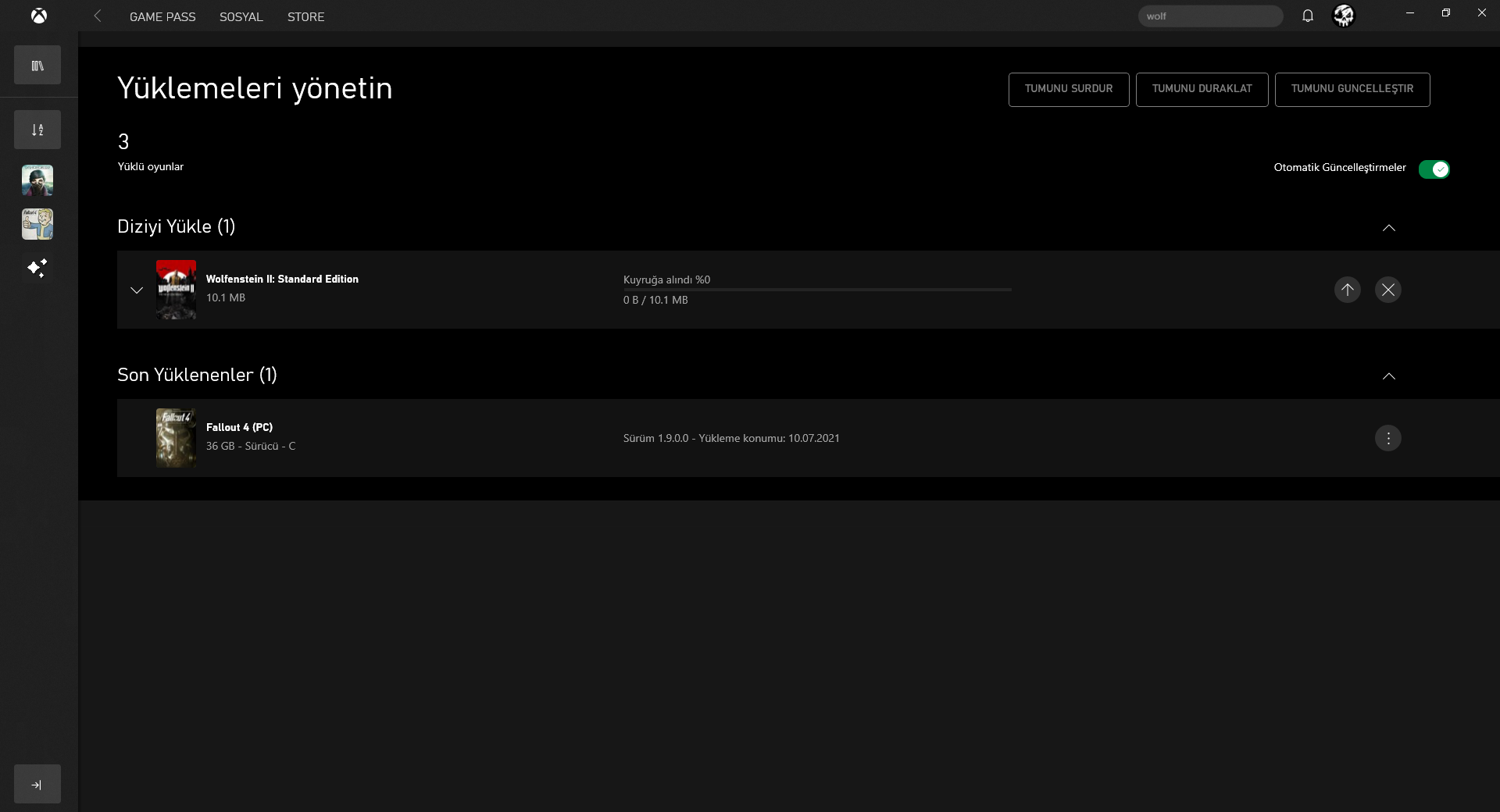Open the SOSYAL tab
Viewport: 1500px width, 812px height.
click(x=241, y=16)
